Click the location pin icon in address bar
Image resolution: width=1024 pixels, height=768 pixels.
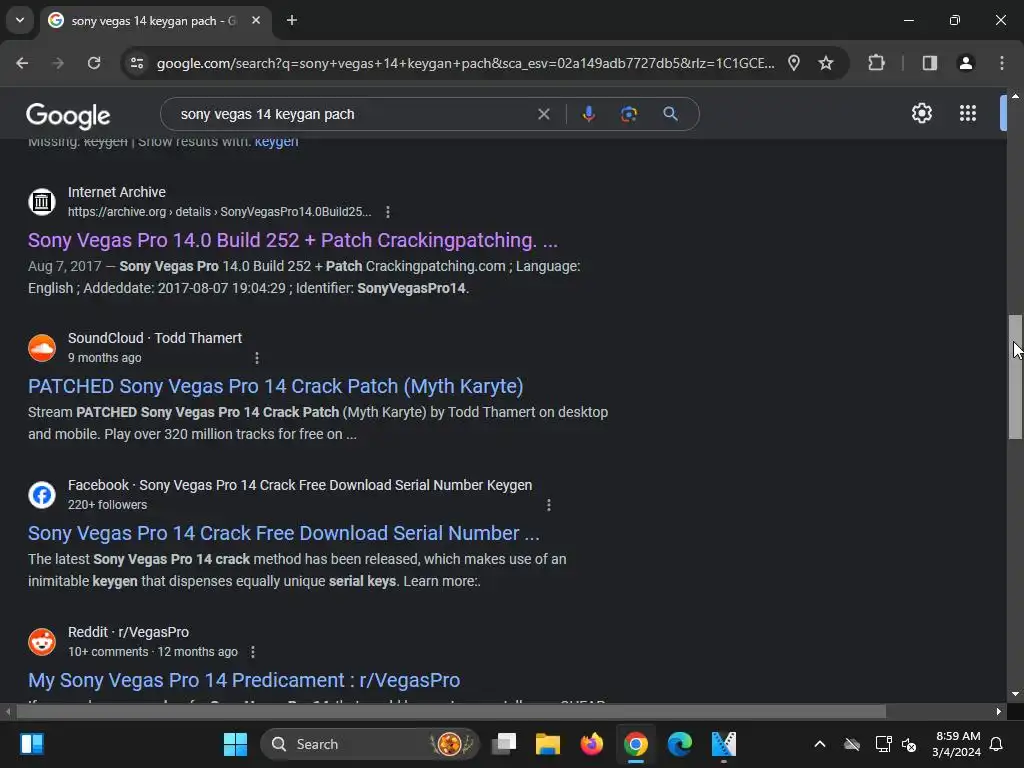click(793, 63)
